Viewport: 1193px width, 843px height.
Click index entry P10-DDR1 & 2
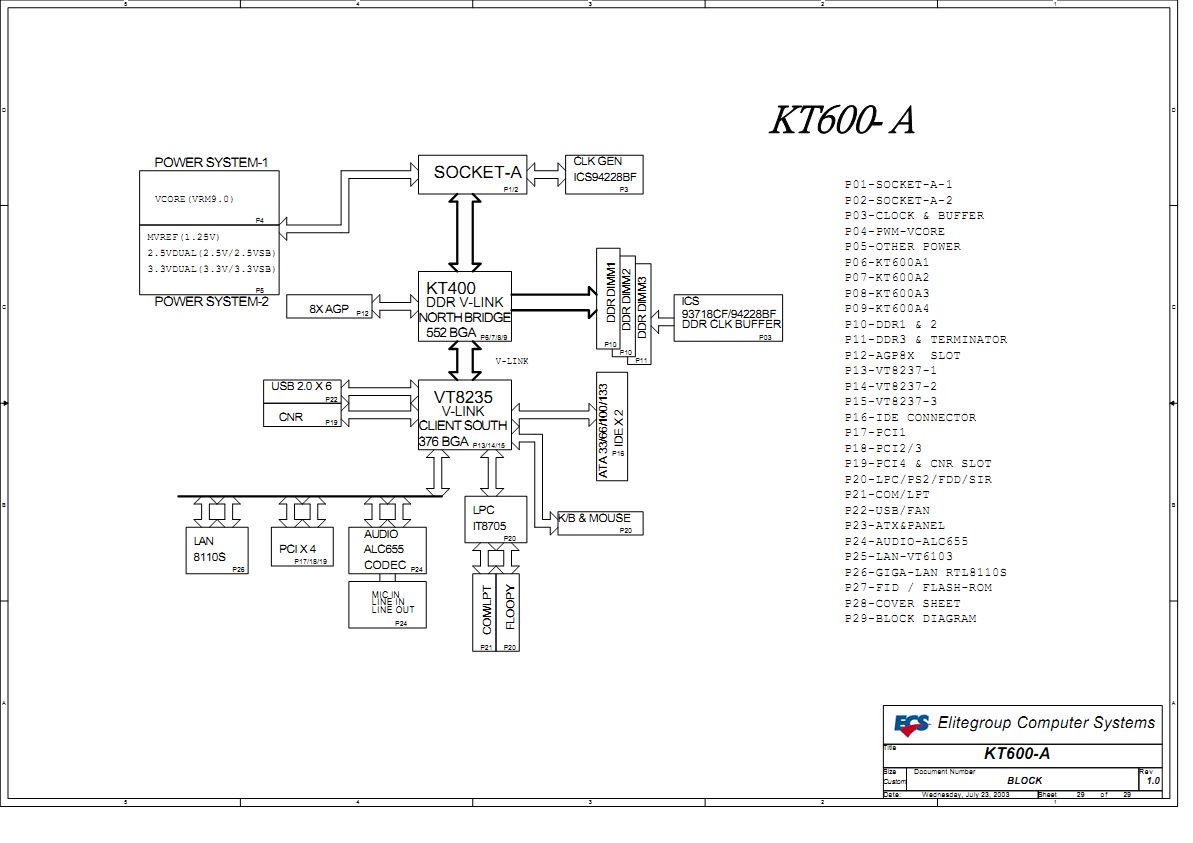(890, 324)
